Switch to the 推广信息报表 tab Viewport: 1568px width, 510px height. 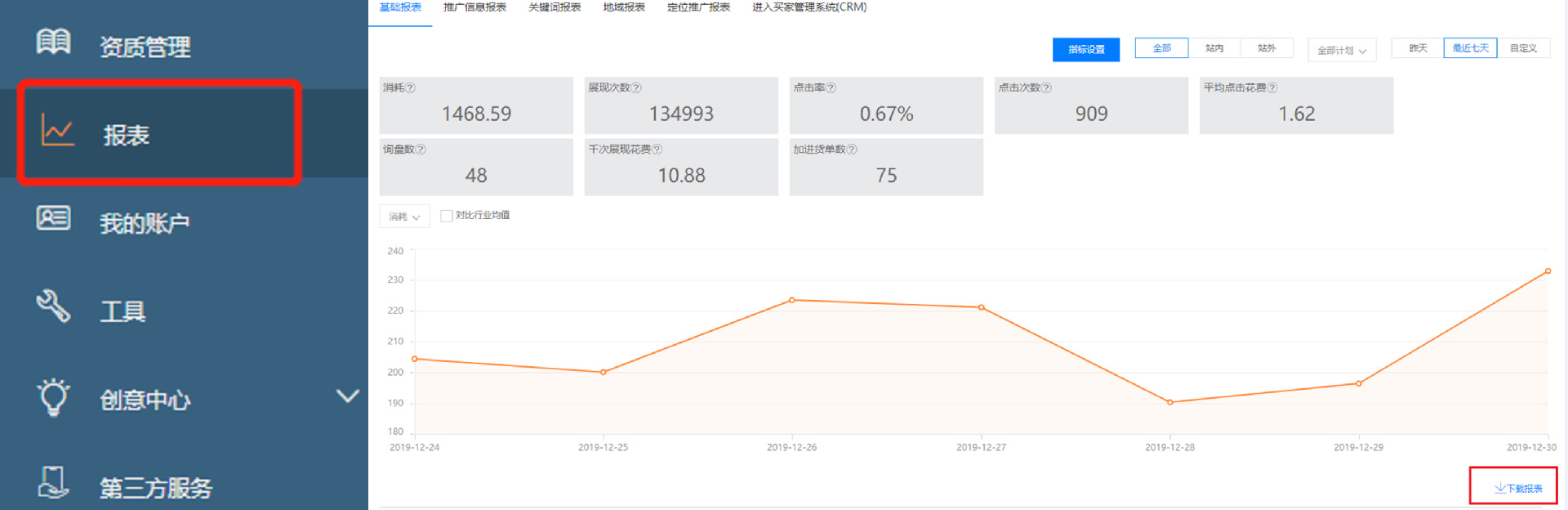click(474, 7)
